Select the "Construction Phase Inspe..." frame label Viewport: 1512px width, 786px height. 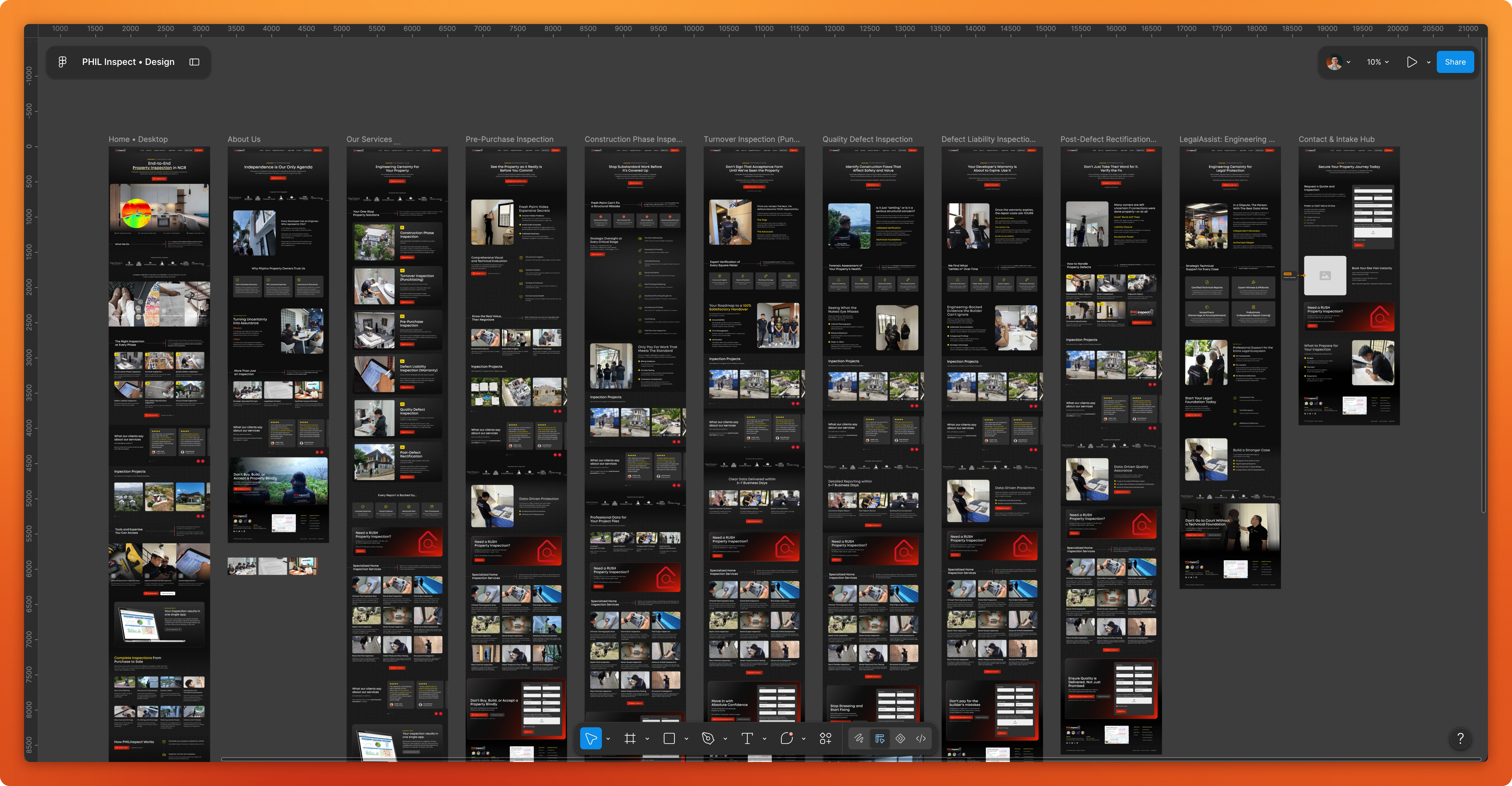633,139
